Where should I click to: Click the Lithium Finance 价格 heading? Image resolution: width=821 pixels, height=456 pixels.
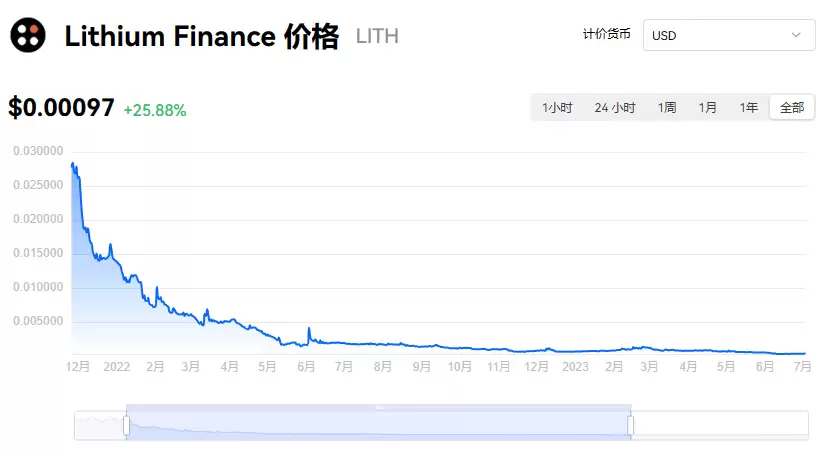pyautogui.click(x=201, y=37)
